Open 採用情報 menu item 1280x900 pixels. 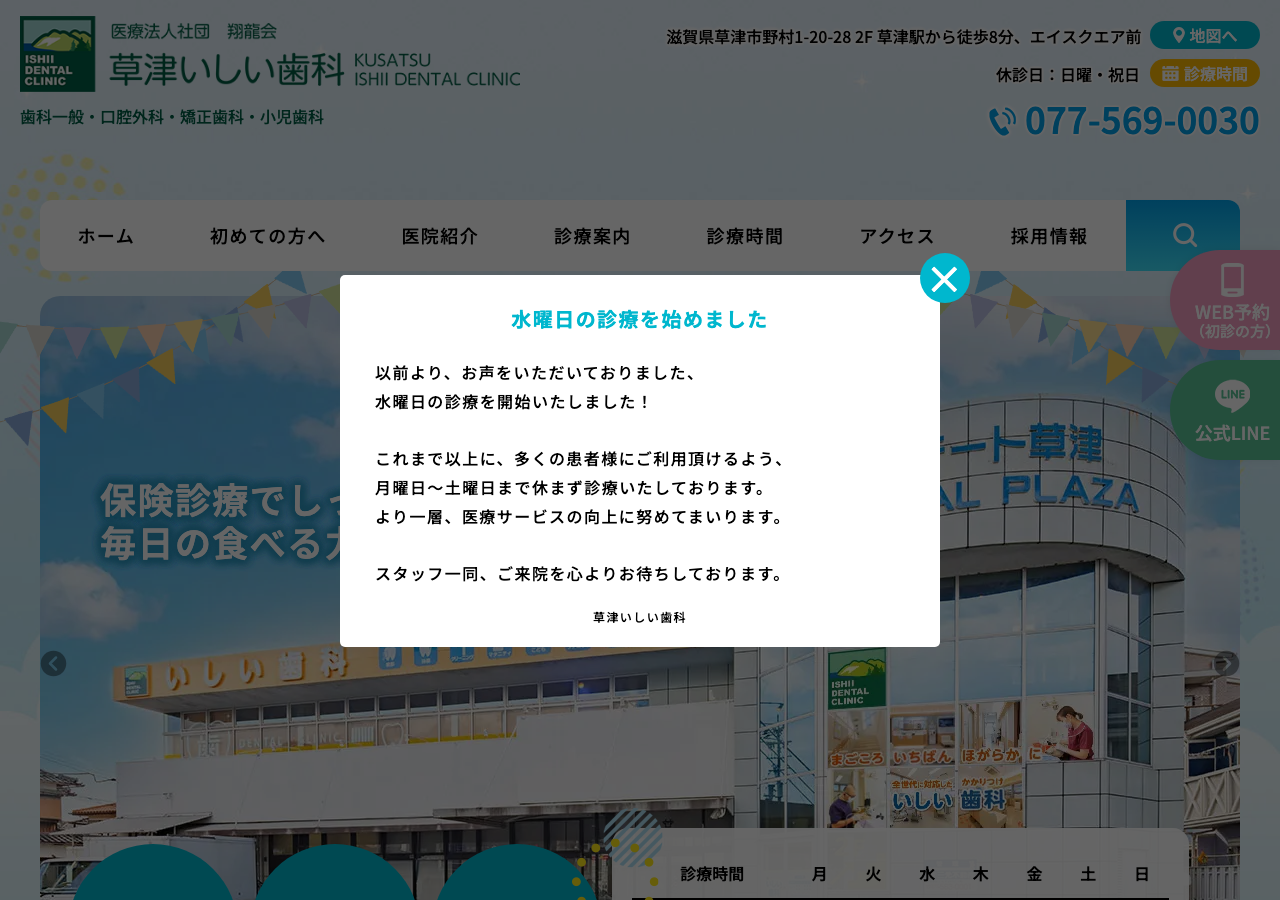coord(1049,236)
